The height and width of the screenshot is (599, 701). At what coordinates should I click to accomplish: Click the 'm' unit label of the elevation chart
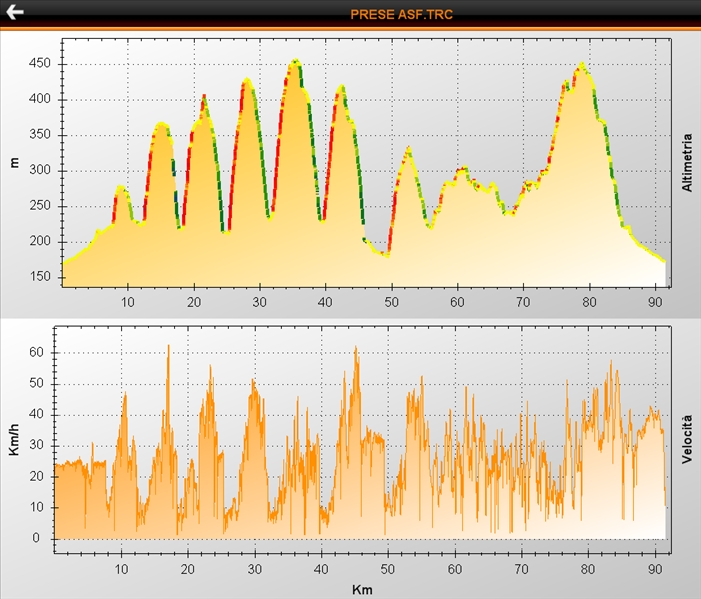pyautogui.click(x=14, y=162)
